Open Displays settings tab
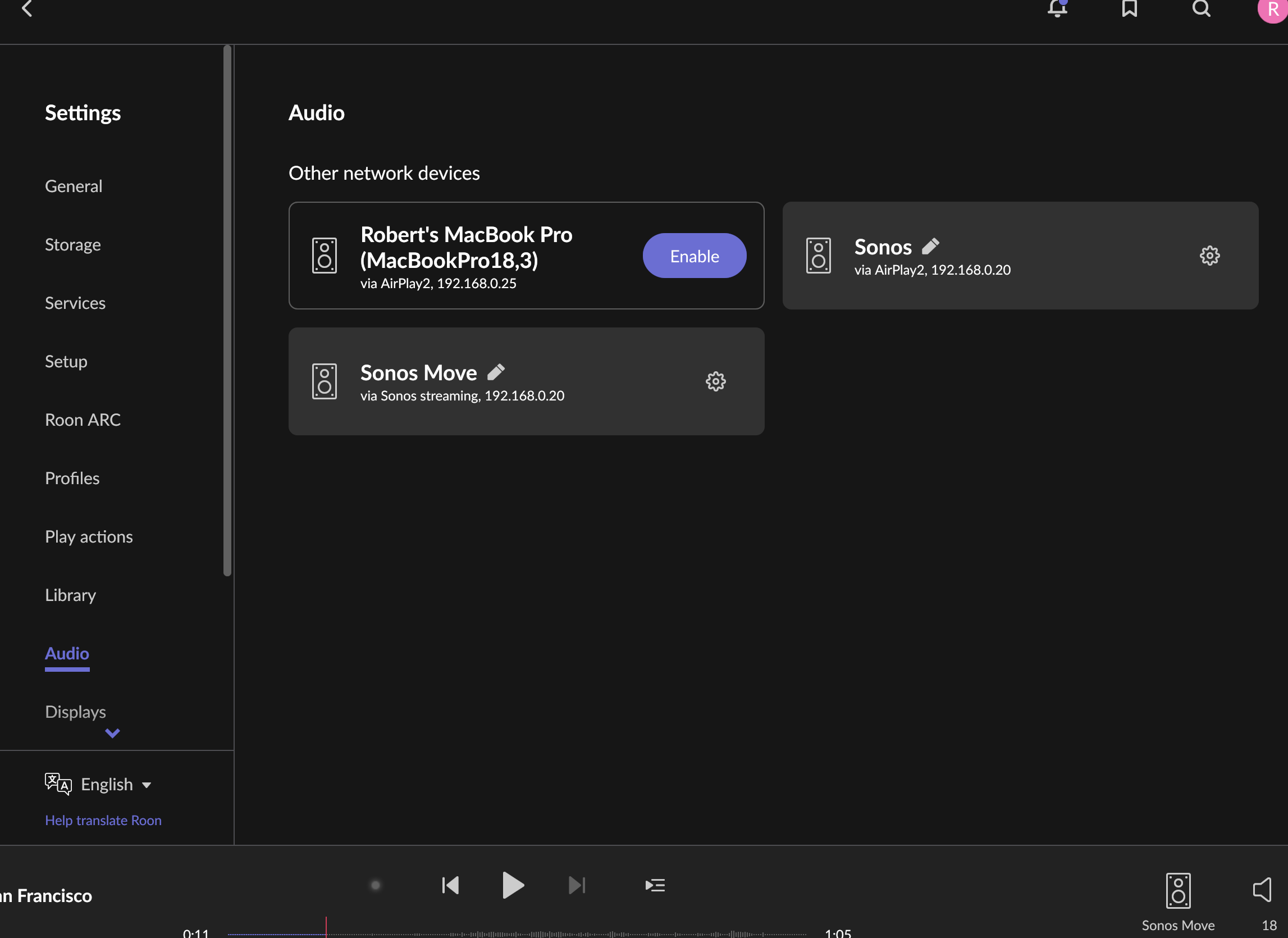 76,712
